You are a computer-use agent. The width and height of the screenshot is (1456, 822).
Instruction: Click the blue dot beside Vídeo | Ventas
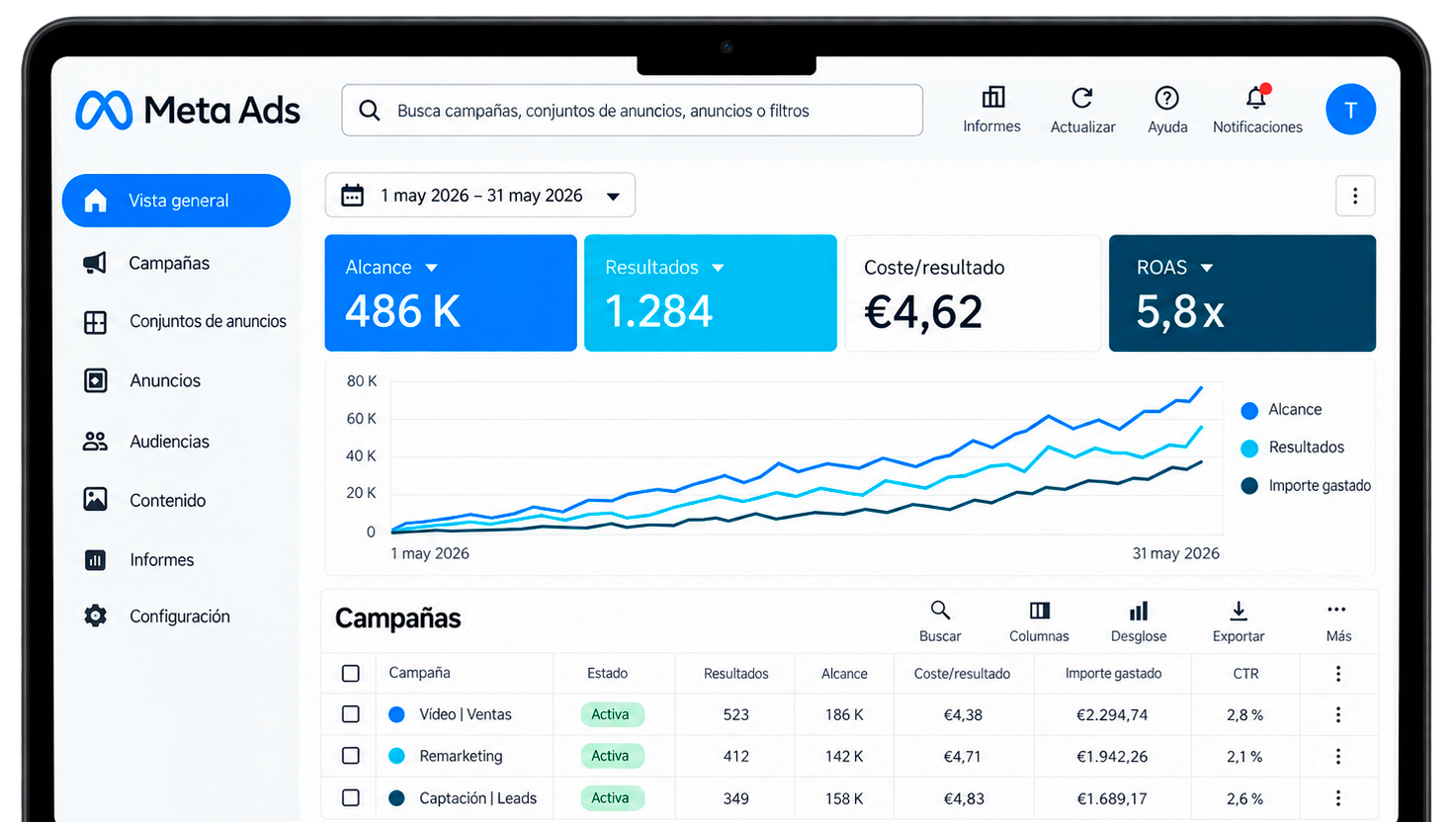(x=397, y=714)
